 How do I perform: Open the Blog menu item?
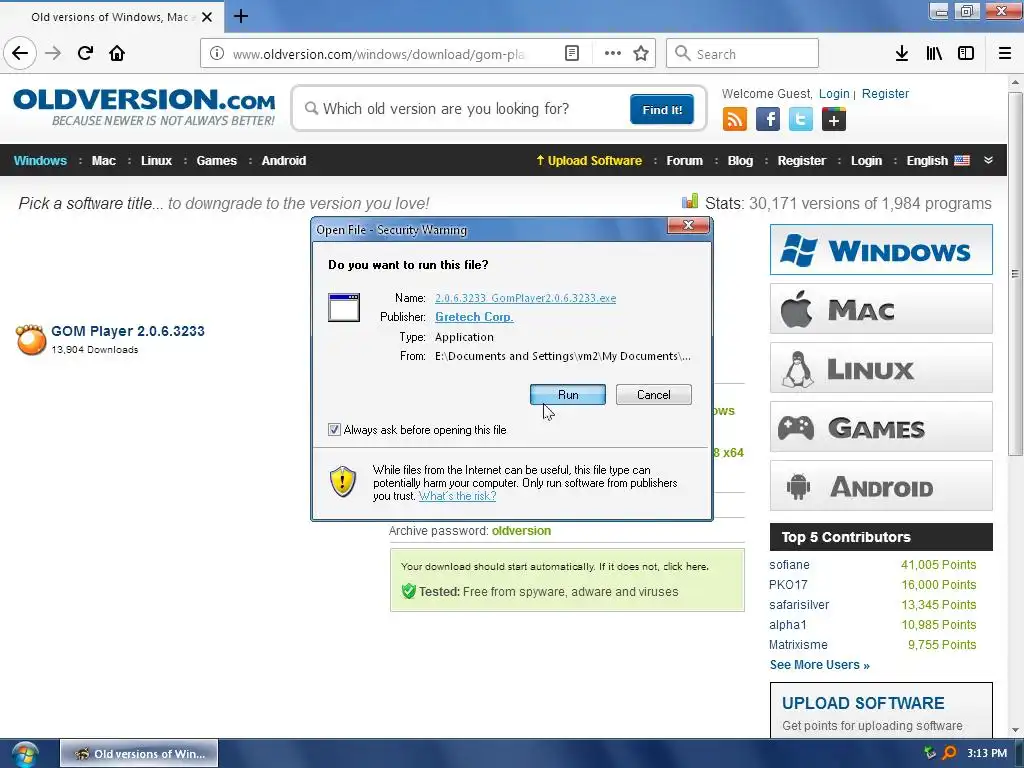coord(740,161)
